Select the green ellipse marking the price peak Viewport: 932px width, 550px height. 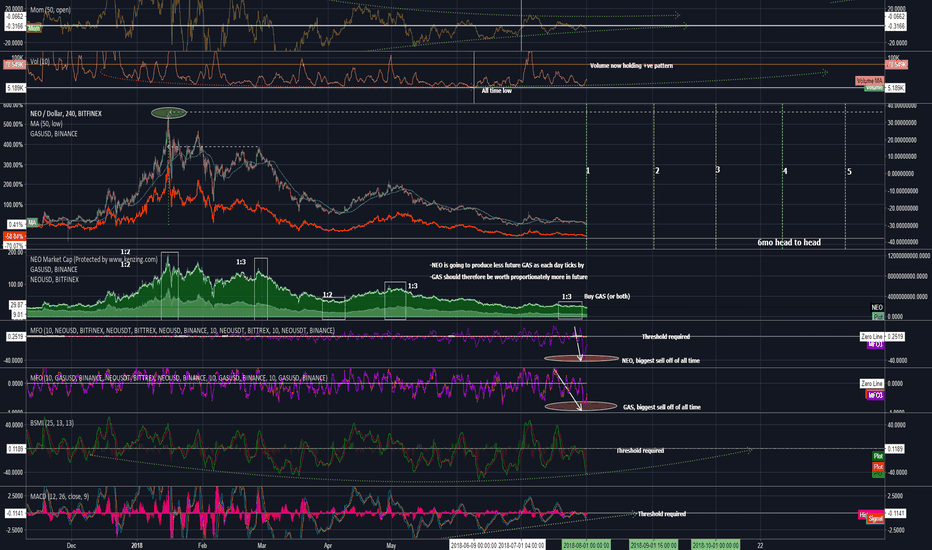[169, 112]
